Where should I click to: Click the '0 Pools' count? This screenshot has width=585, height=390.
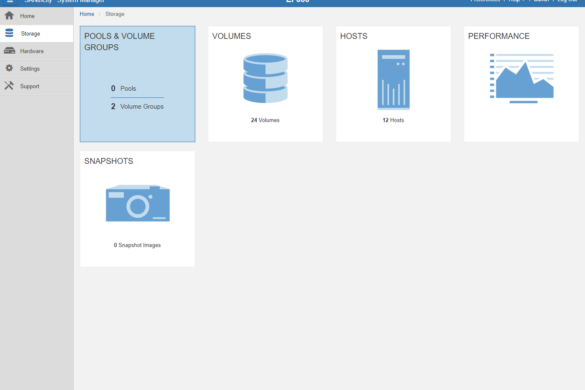point(123,88)
